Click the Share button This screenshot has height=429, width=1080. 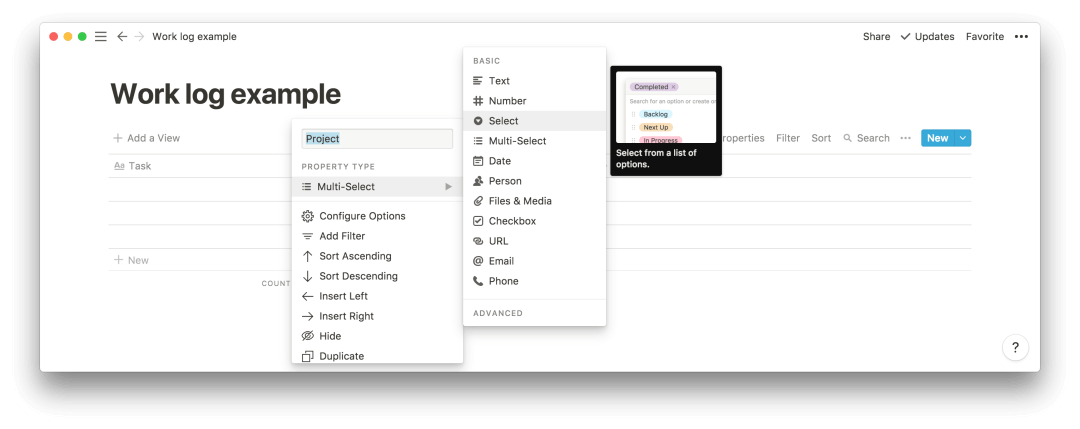click(x=876, y=36)
